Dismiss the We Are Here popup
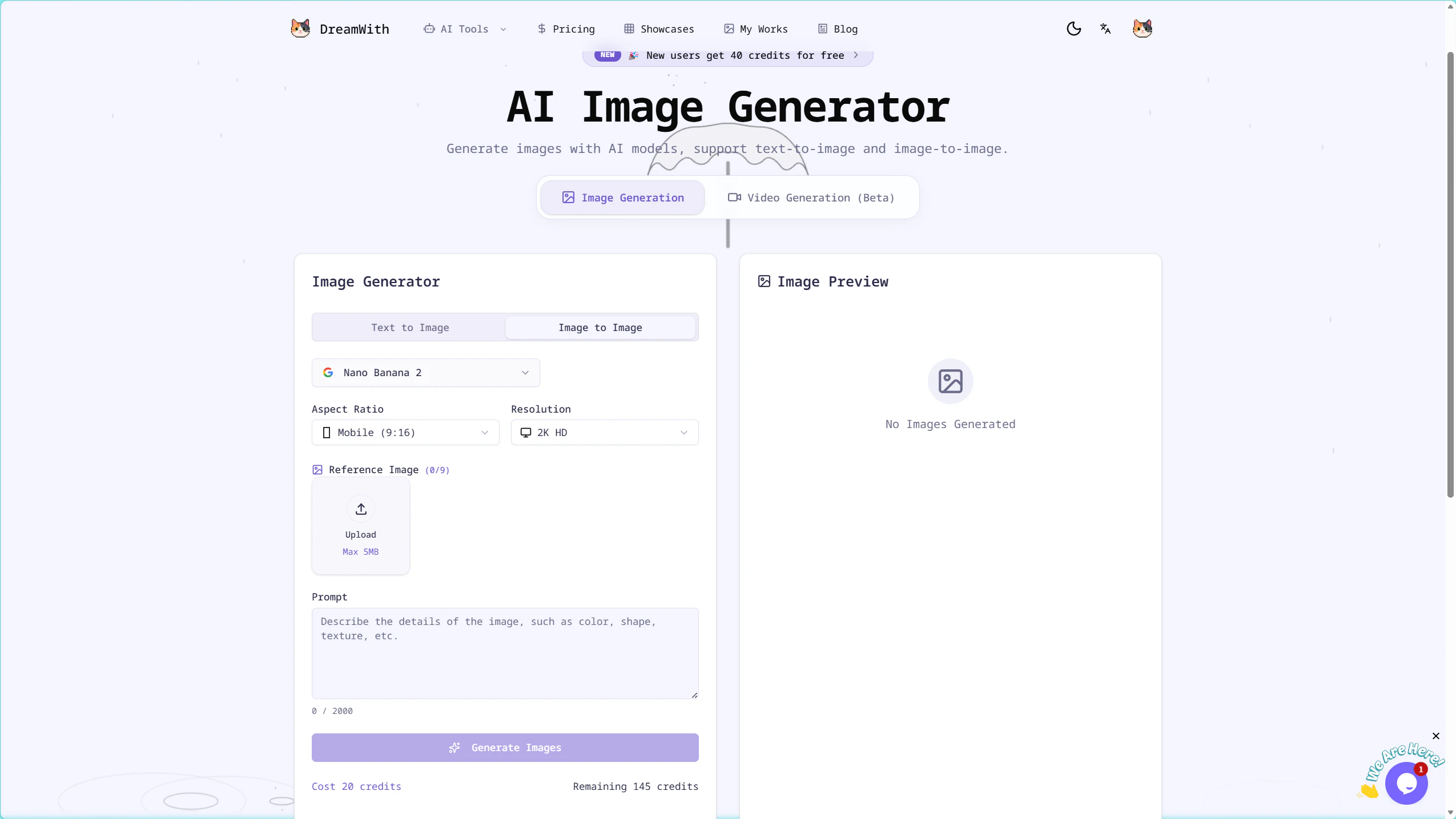Viewport: 1456px width, 819px height. point(1435,736)
